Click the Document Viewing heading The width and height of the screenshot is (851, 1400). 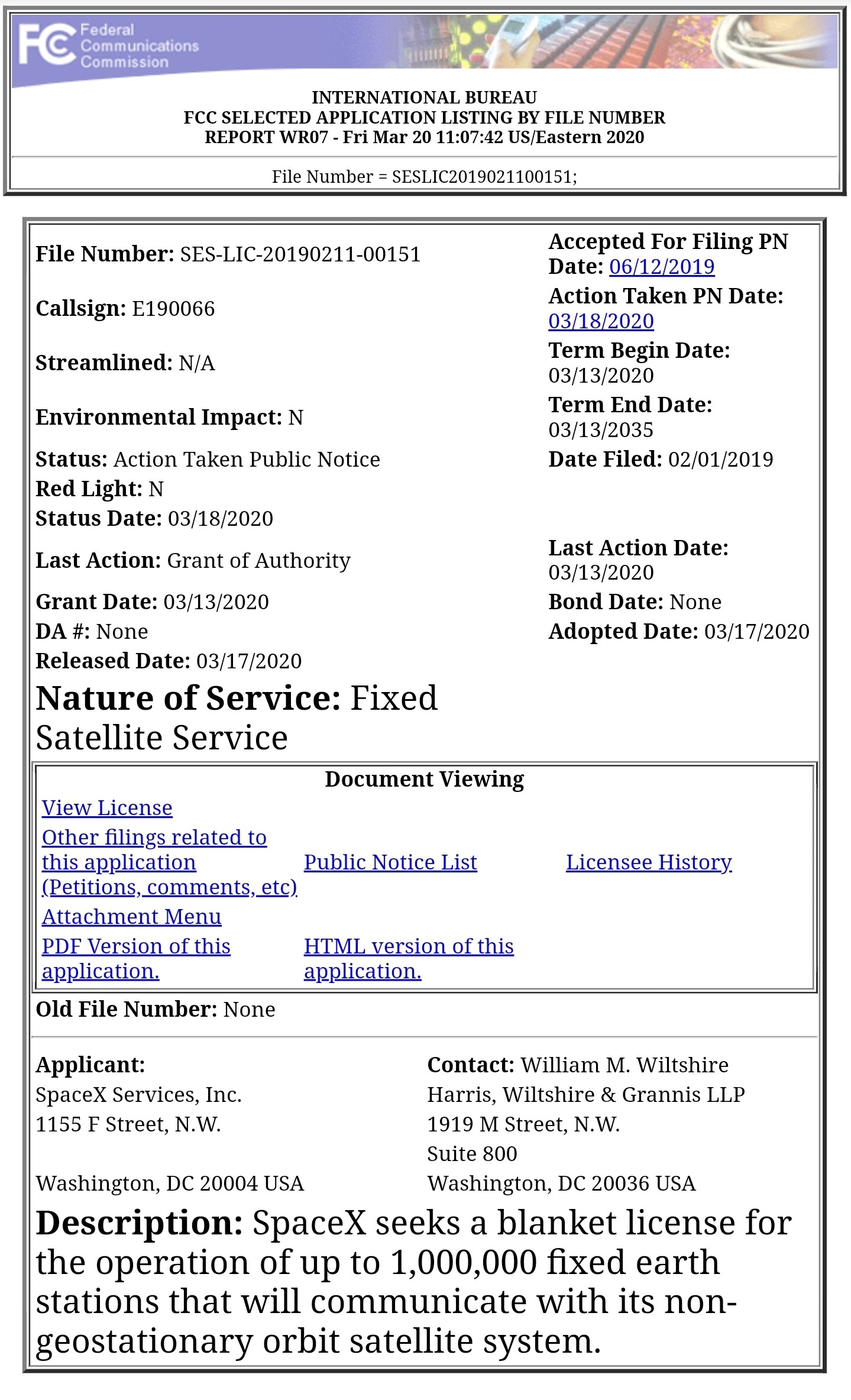[x=424, y=780]
